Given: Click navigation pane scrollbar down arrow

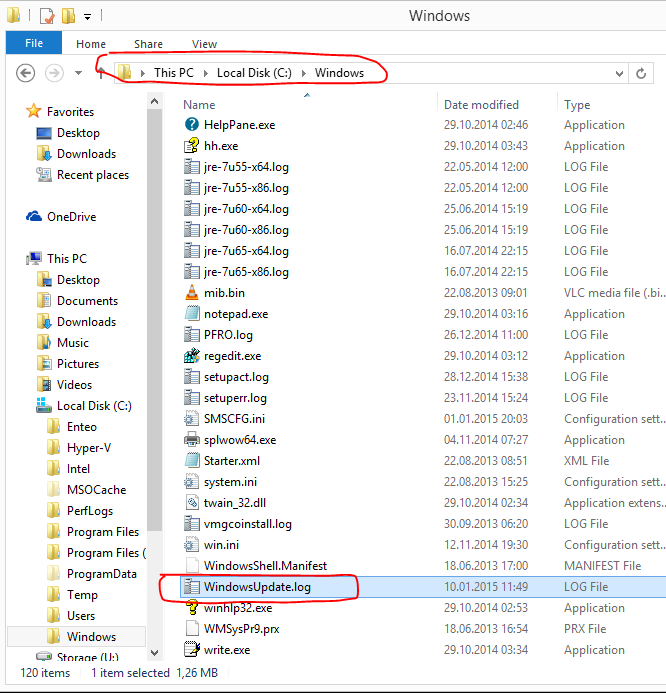Looking at the screenshot, I should (x=154, y=652).
